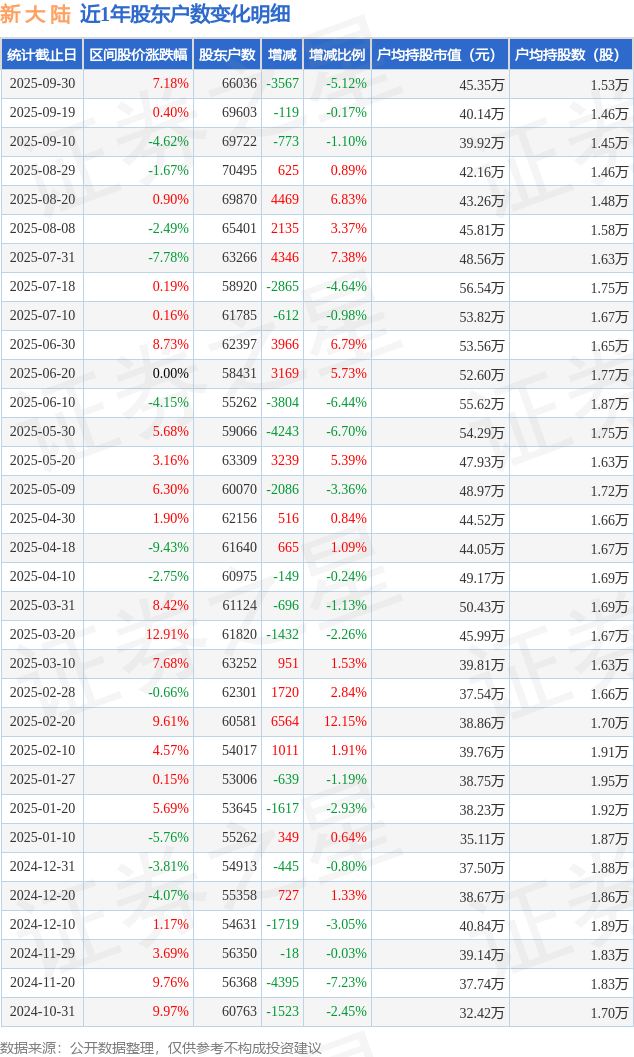Click the 户均持股市值（元） column header
Image resolution: width=634 pixels, height=1057 pixels.
click(x=440, y=55)
